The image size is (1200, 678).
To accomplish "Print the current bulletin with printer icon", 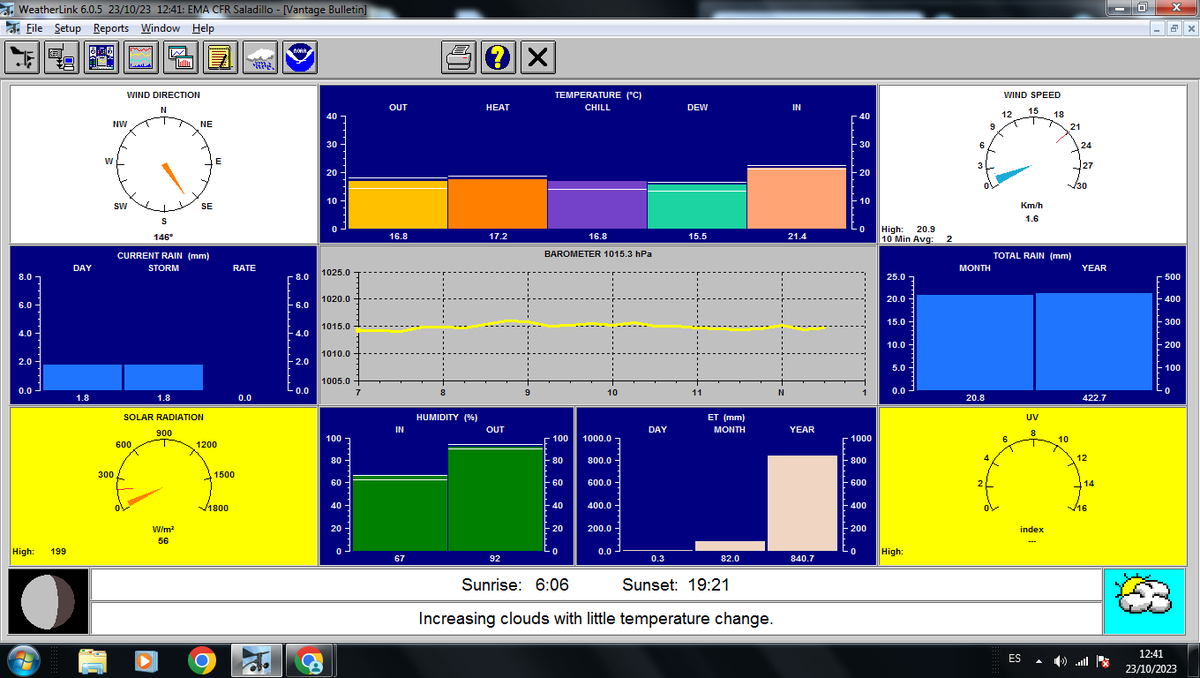I will 459,58.
